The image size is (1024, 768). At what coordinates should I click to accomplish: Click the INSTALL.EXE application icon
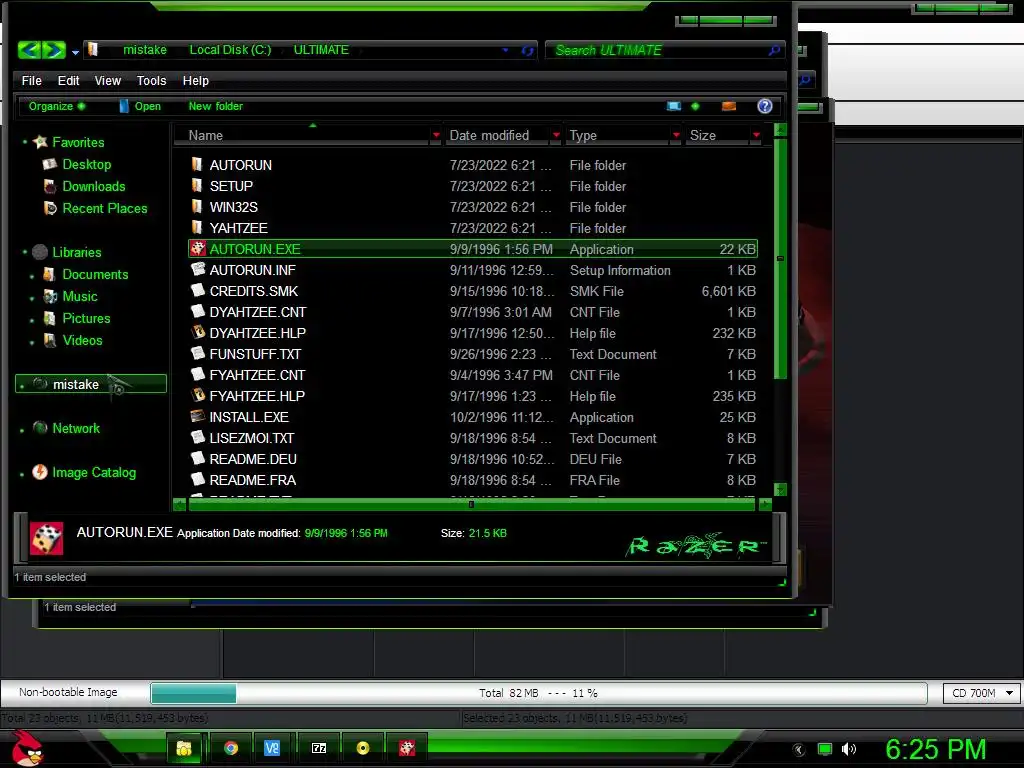click(198, 416)
